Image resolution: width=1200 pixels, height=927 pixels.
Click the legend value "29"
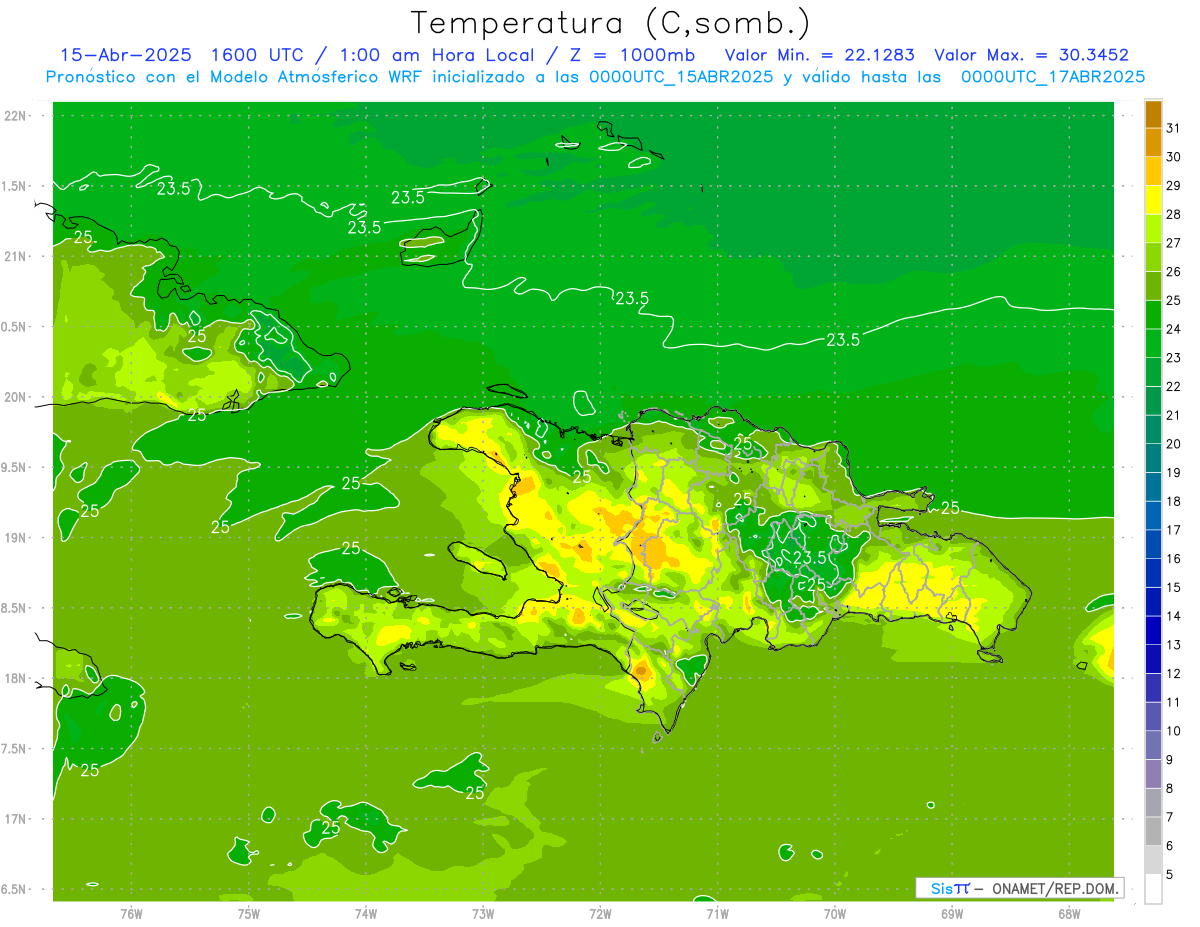[x=1173, y=186]
